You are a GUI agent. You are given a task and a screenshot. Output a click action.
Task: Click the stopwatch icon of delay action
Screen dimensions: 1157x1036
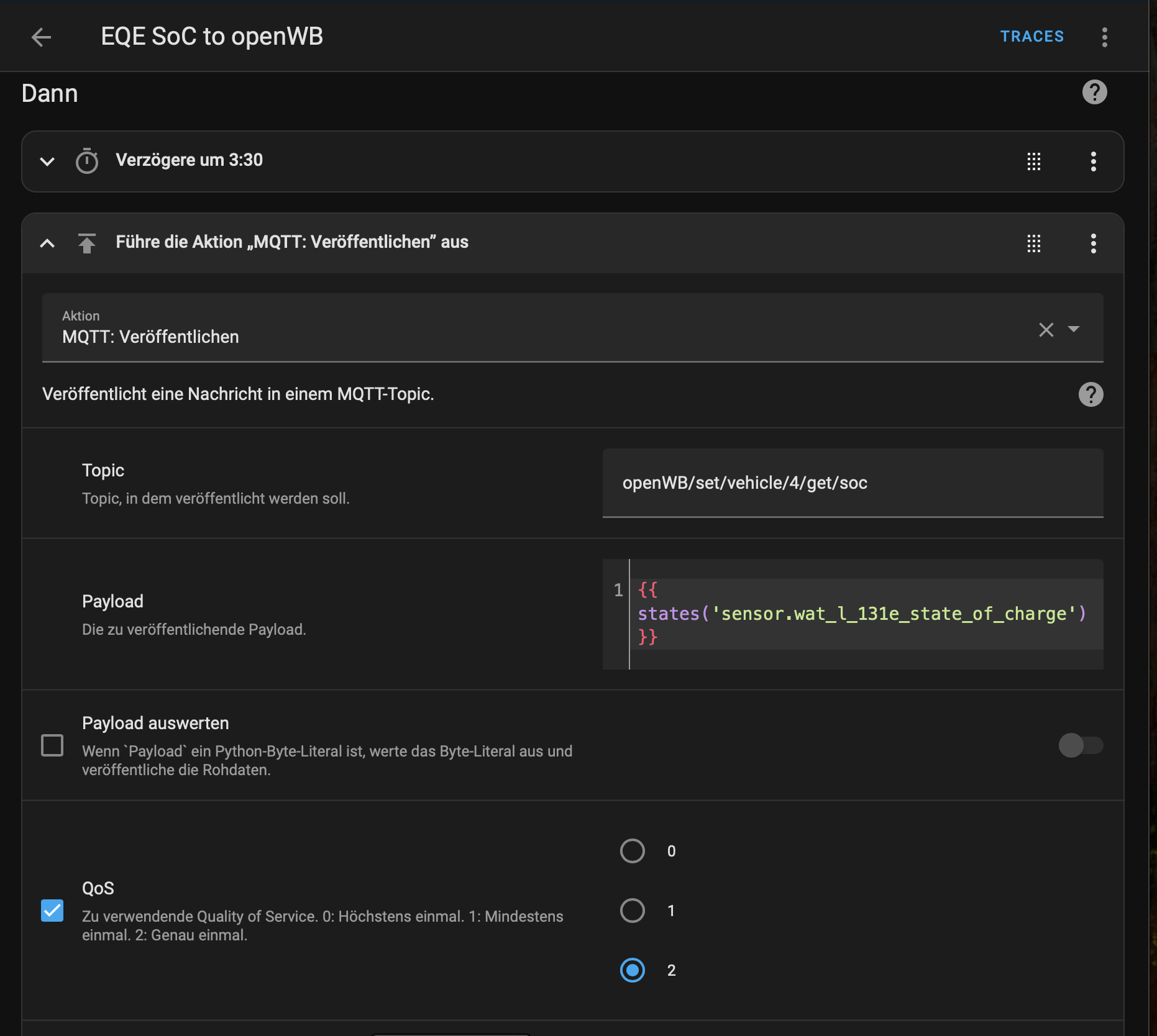click(87, 161)
